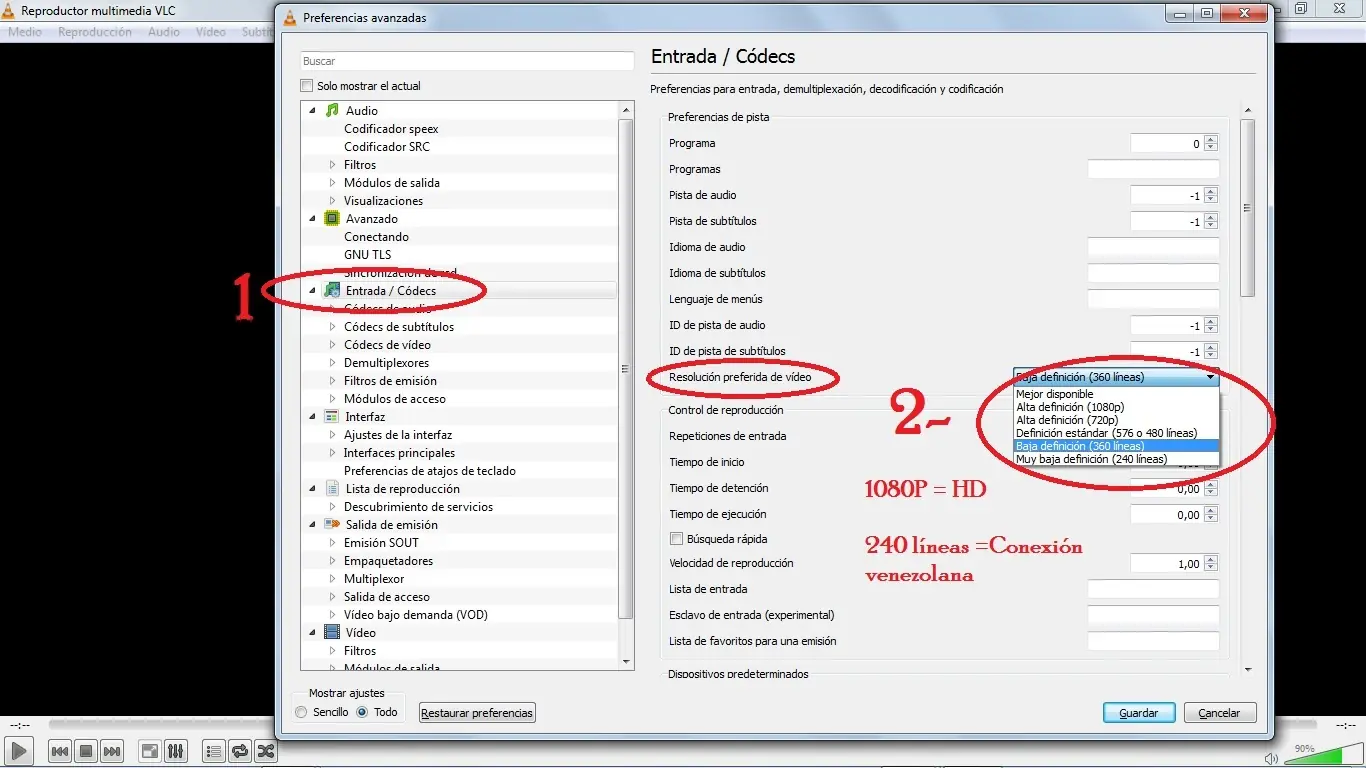
Task: Mute audio with the speaker icon
Action: coord(1271,758)
